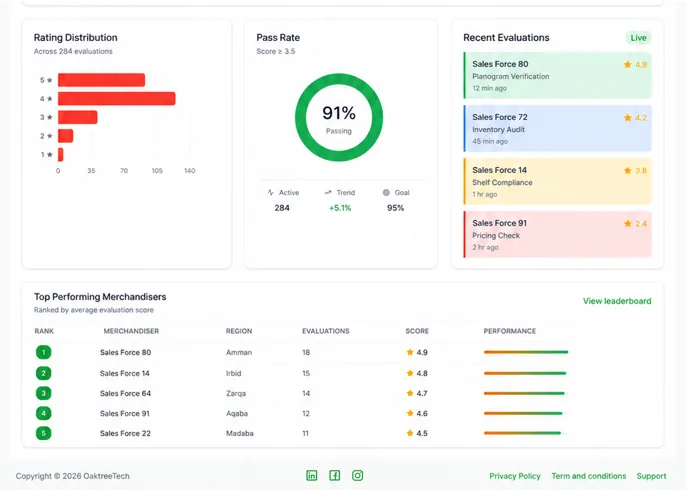The width and height of the screenshot is (686, 490).
Task: Click star icon on Sales Force 14 evaluation card
Action: pos(627,170)
